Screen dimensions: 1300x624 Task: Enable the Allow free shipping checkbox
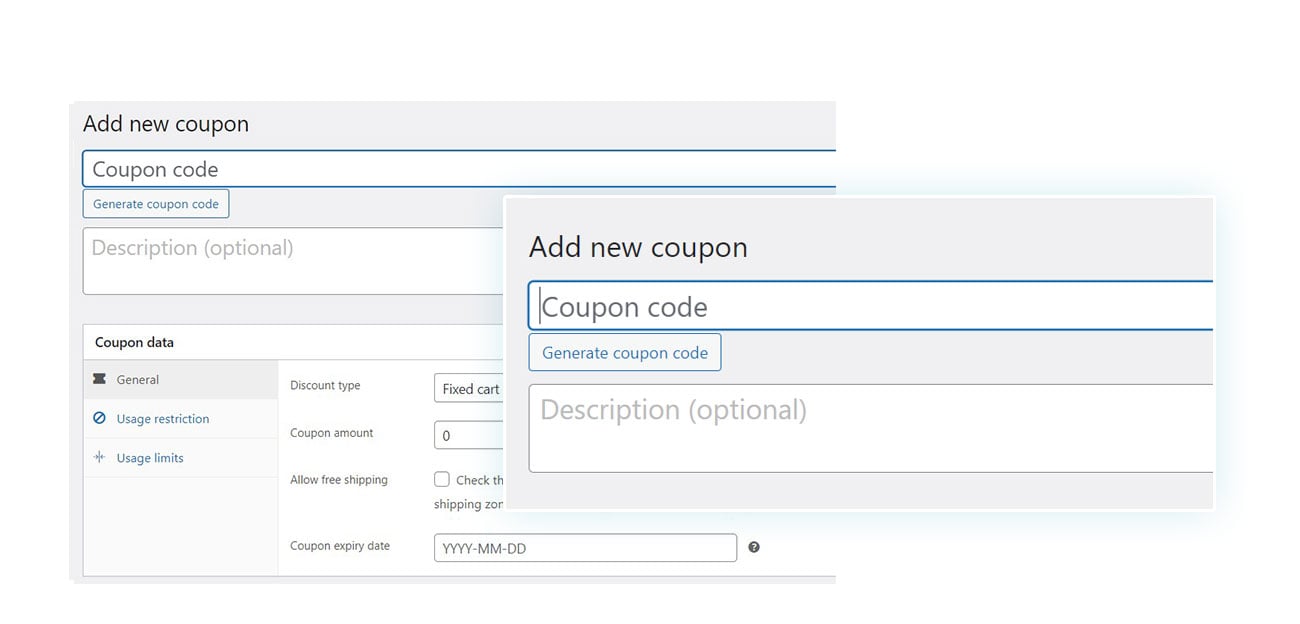click(x=441, y=479)
